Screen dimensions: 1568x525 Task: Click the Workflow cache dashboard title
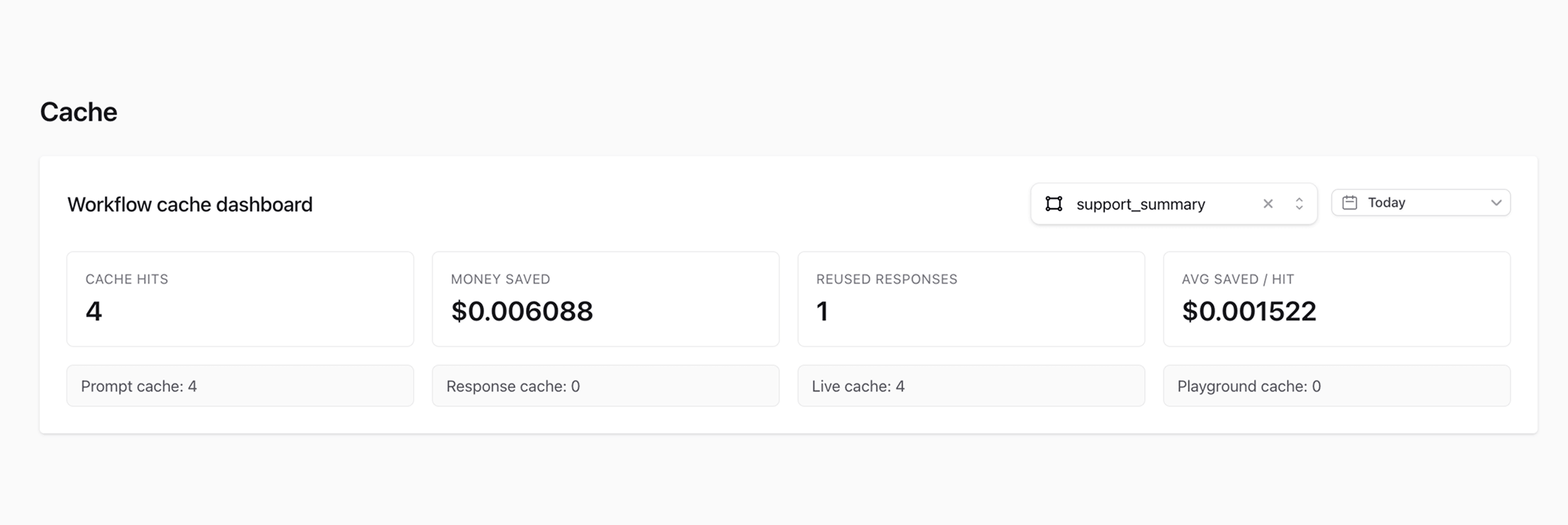(189, 204)
